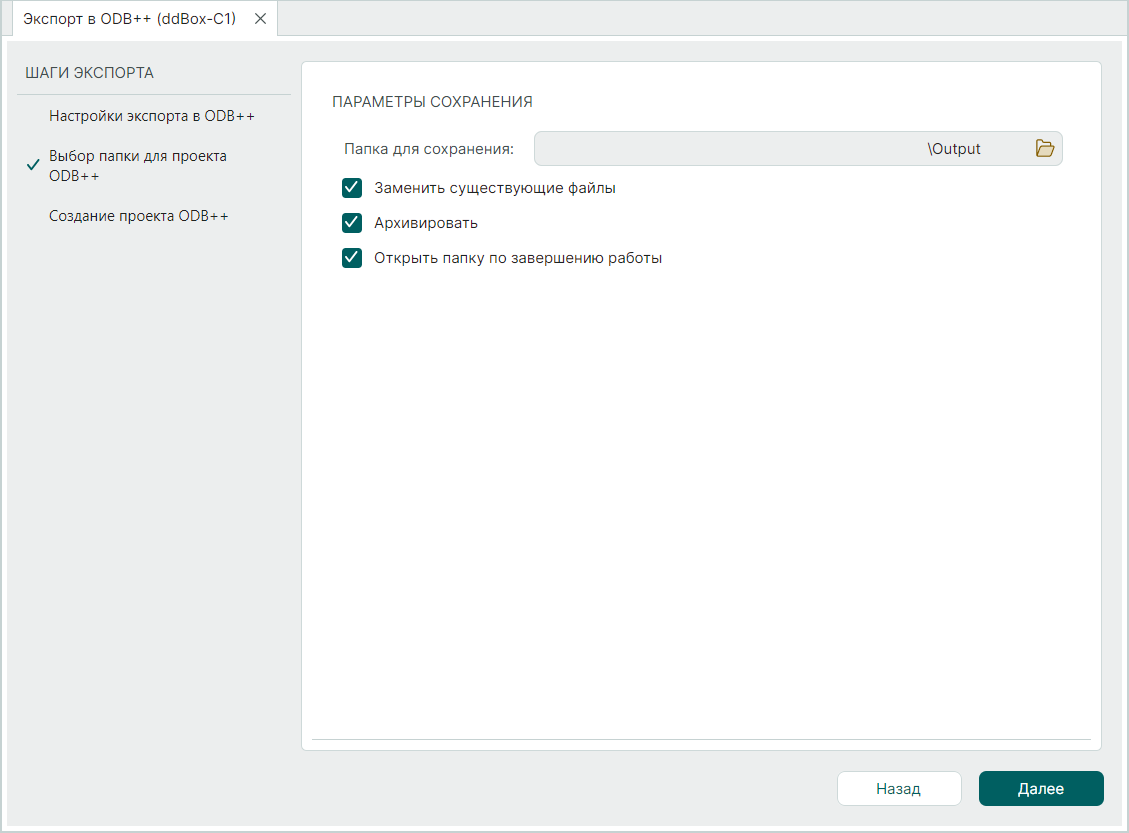Click the checkmark icon beside current step
The height and width of the screenshot is (833, 1129).
click(33, 166)
